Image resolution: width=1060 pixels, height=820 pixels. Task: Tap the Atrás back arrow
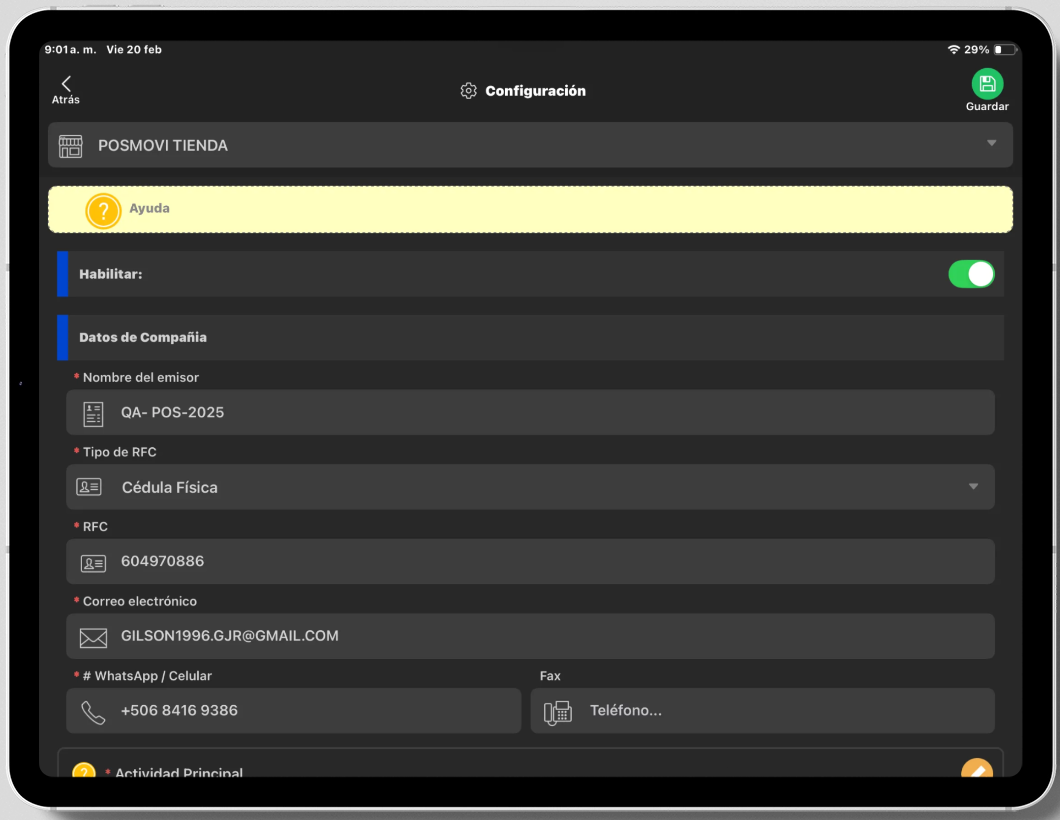point(66,85)
